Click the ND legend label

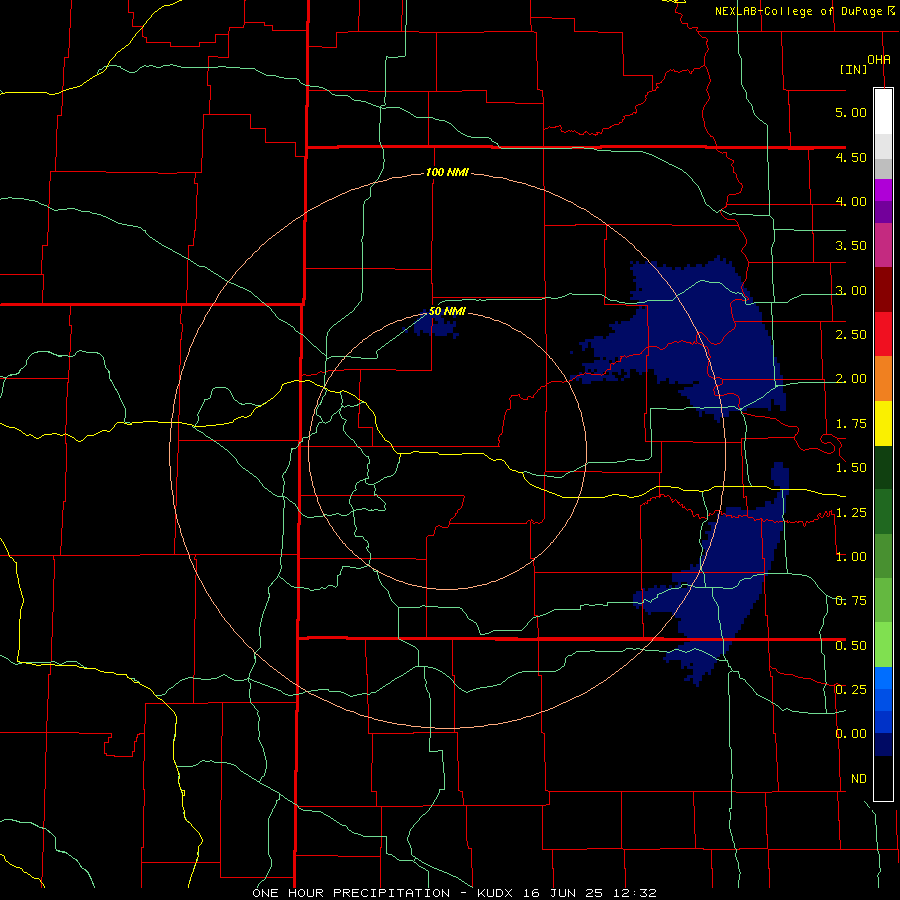pos(859,779)
